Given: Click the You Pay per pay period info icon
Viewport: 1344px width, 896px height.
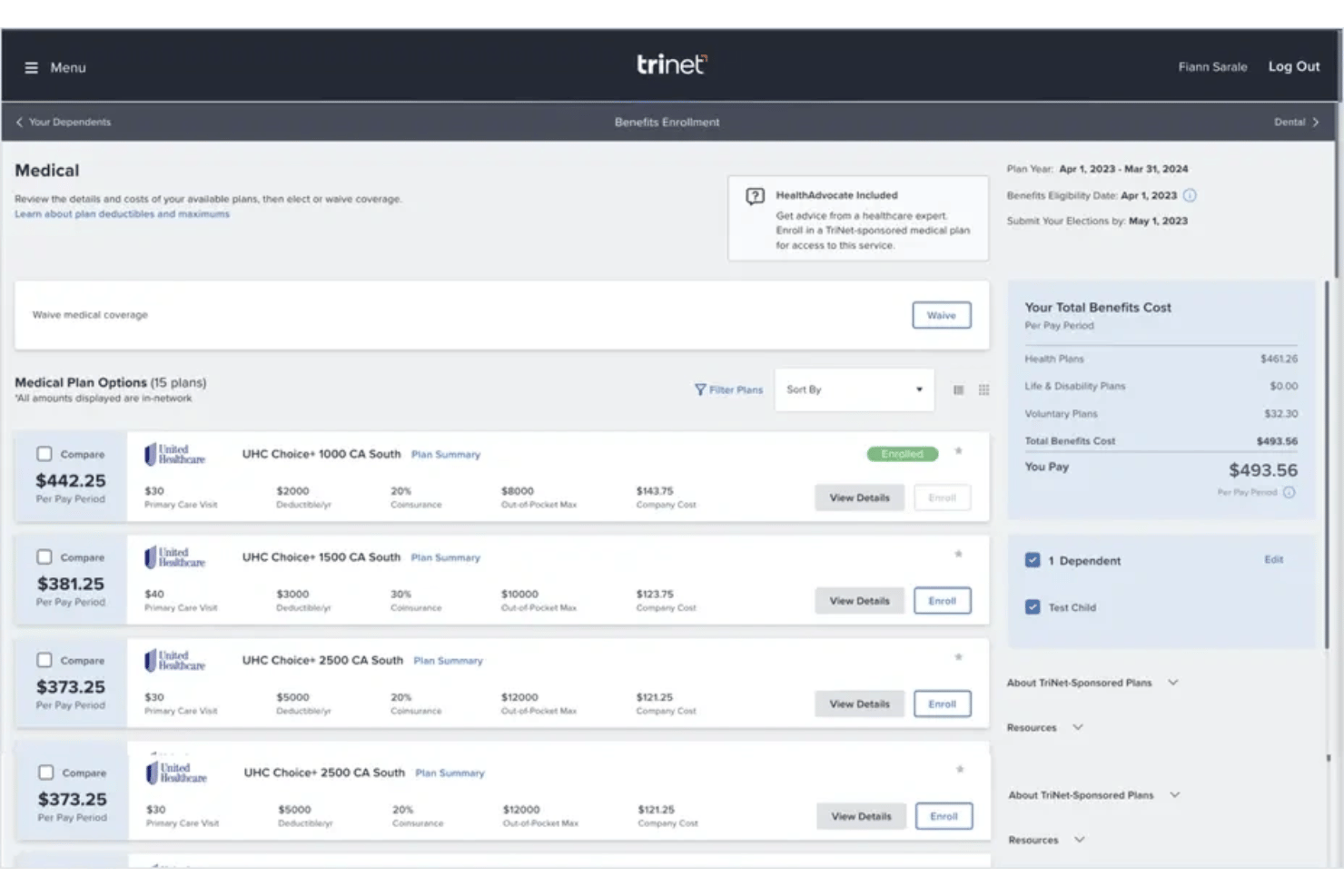Looking at the screenshot, I should pyautogui.click(x=1290, y=492).
